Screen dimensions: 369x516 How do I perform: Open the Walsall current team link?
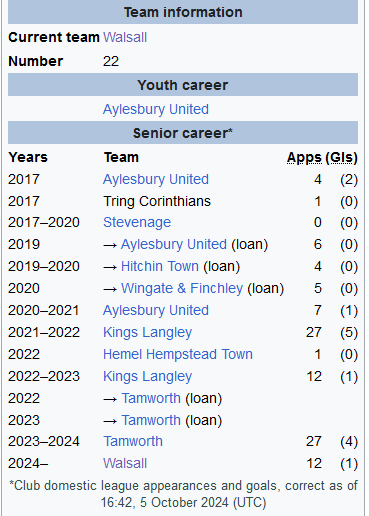[x=125, y=37]
